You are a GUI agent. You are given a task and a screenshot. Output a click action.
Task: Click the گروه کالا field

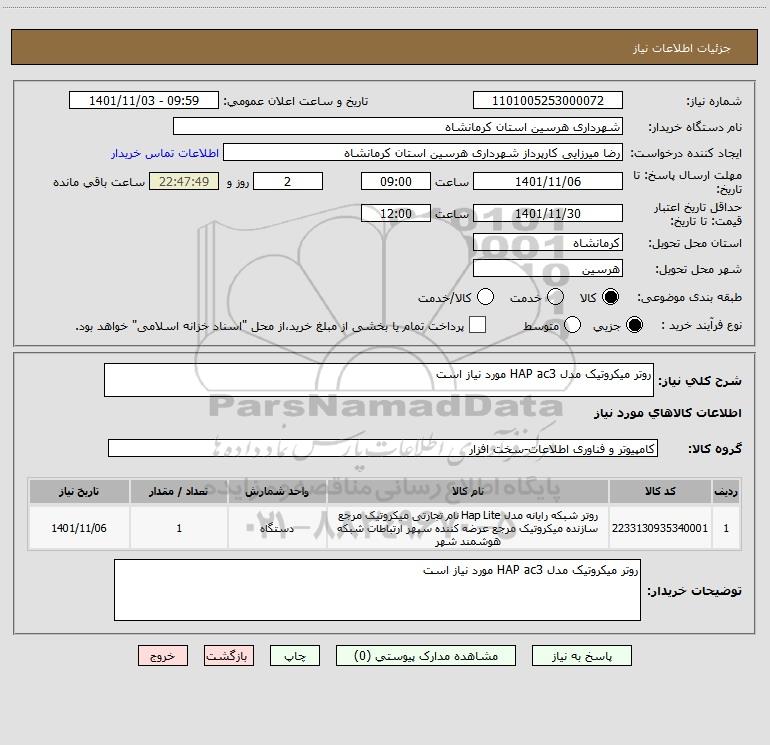pos(383,448)
